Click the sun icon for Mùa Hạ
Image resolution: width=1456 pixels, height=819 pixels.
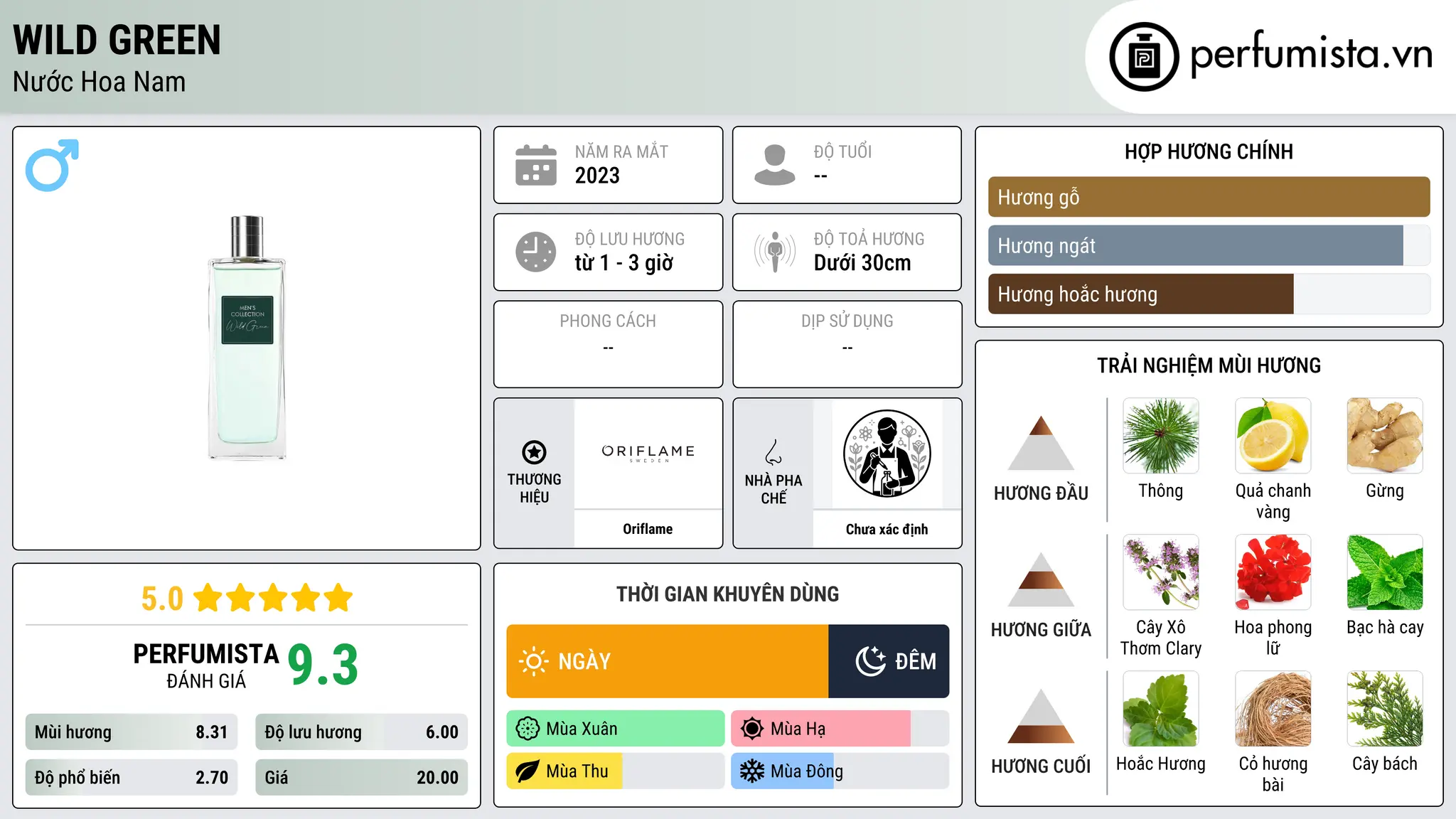[752, 729]
